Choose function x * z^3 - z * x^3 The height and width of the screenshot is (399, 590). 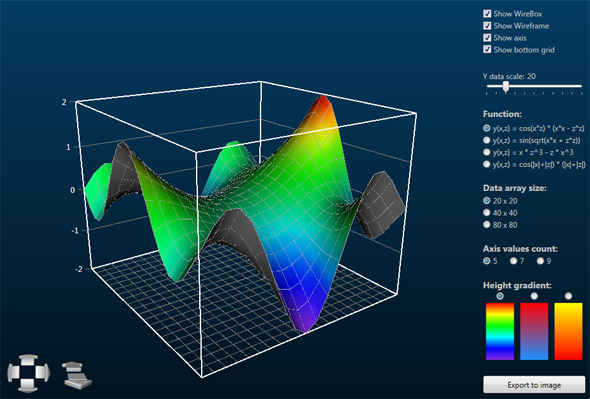[x=487, y=152]
